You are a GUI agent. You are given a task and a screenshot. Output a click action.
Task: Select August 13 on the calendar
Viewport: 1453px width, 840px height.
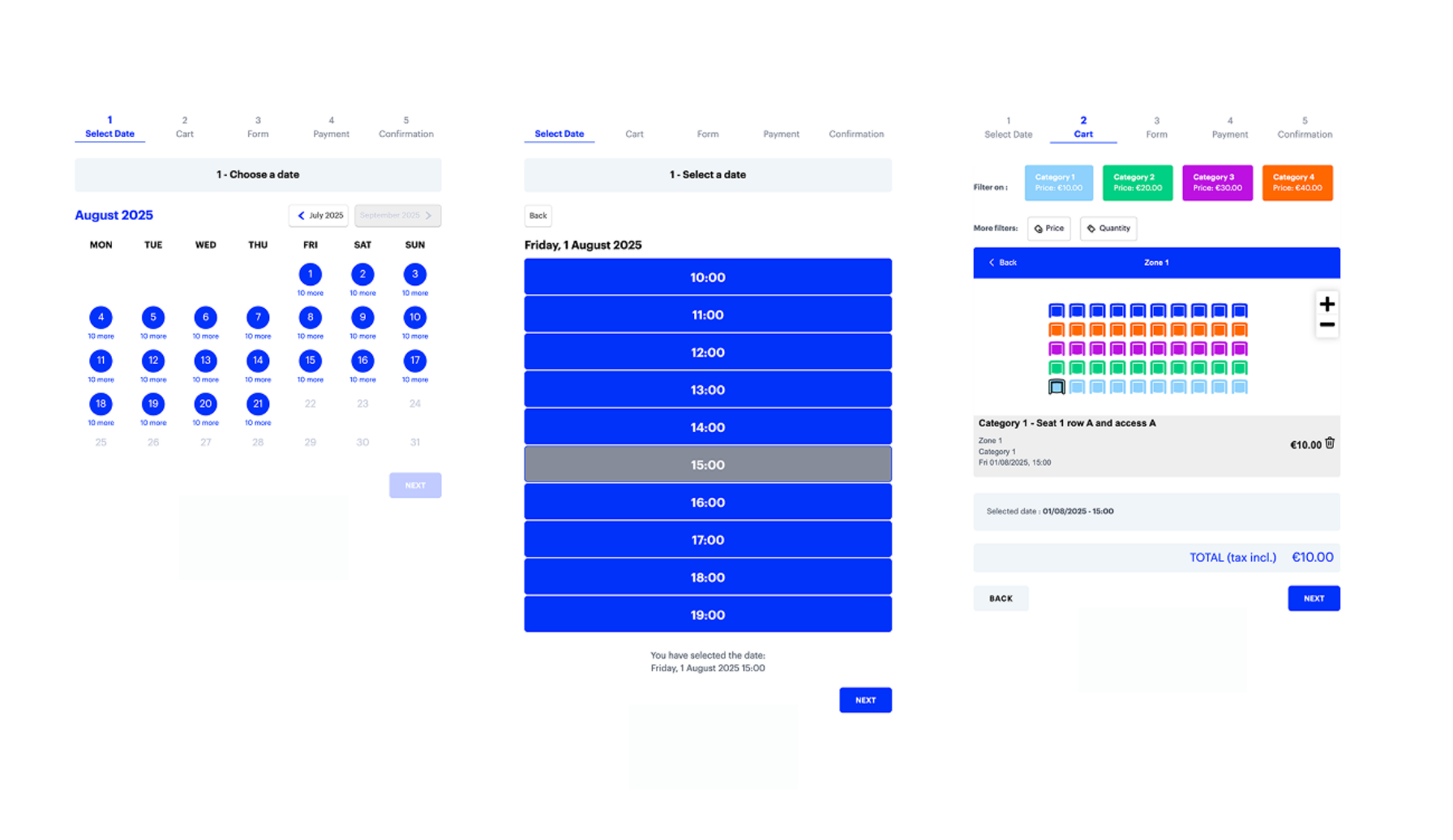(x=205, y=360)
